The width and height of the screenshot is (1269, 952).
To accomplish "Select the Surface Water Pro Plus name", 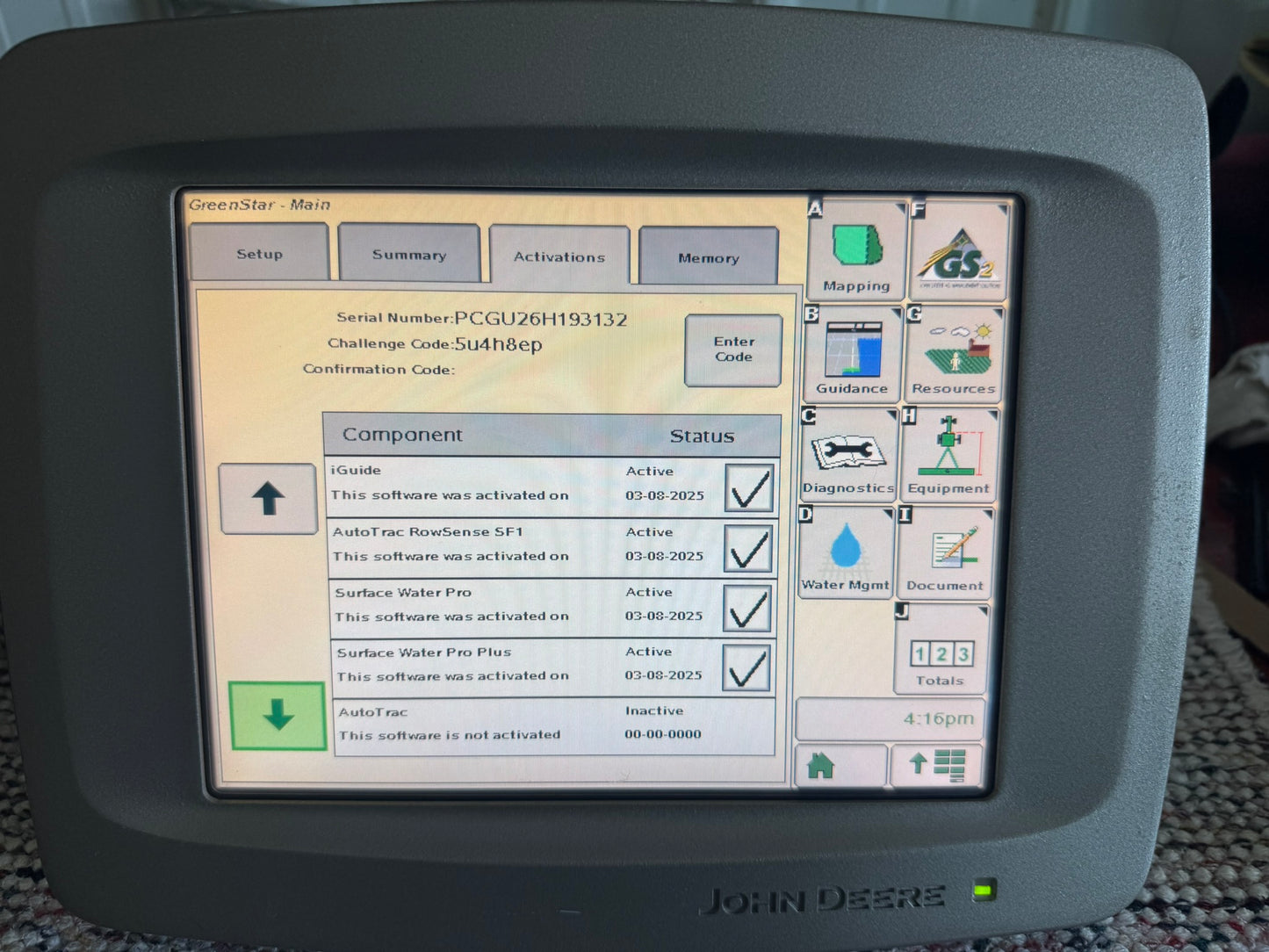I will click(424, 653).
